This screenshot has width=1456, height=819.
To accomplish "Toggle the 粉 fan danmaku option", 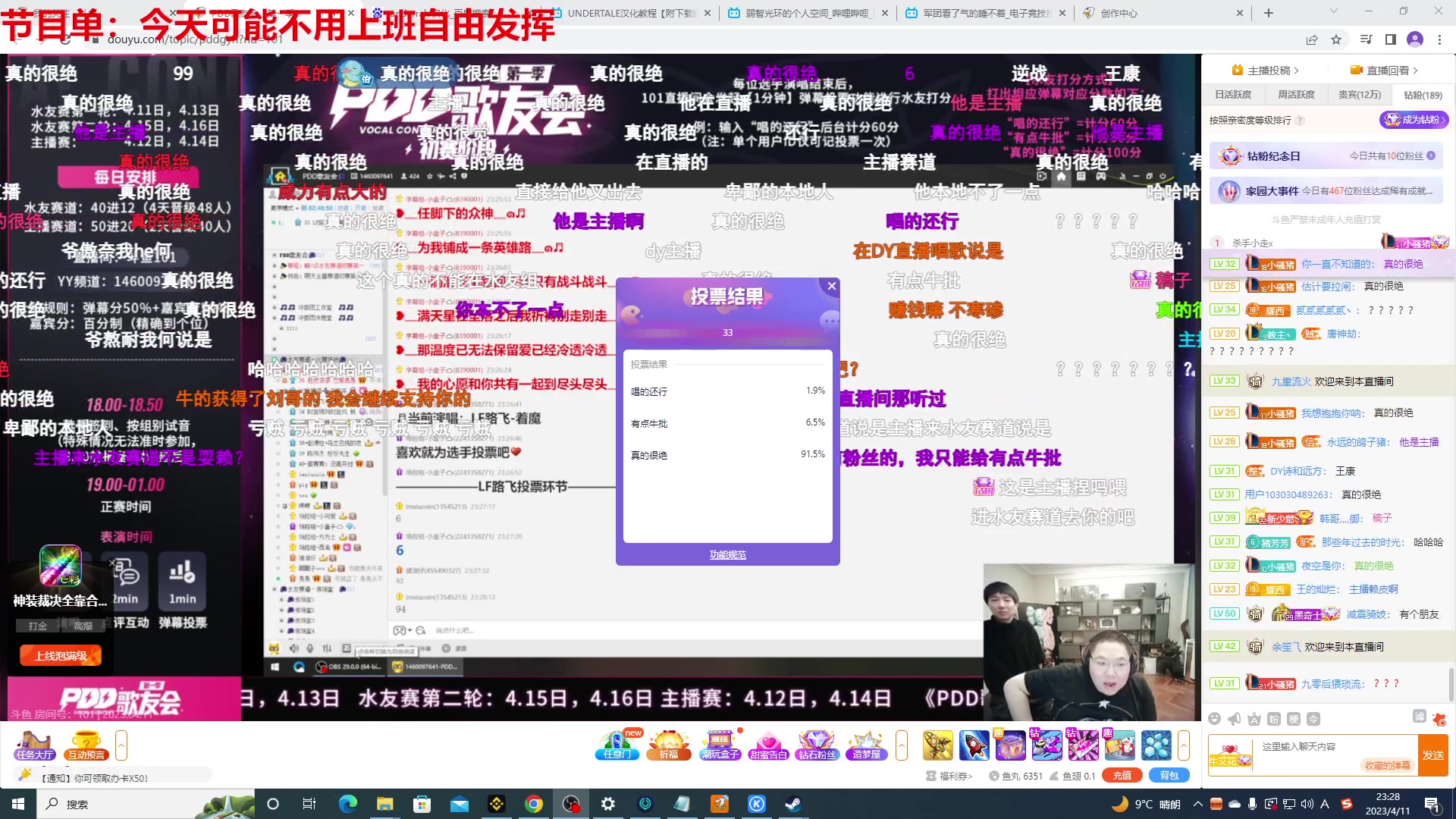I will coord(1274,719).
